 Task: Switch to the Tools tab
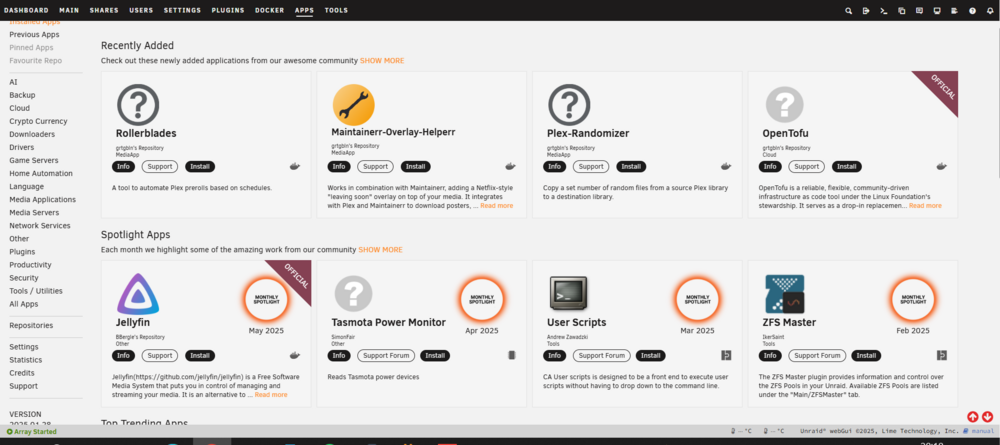(x=336, y=11)
